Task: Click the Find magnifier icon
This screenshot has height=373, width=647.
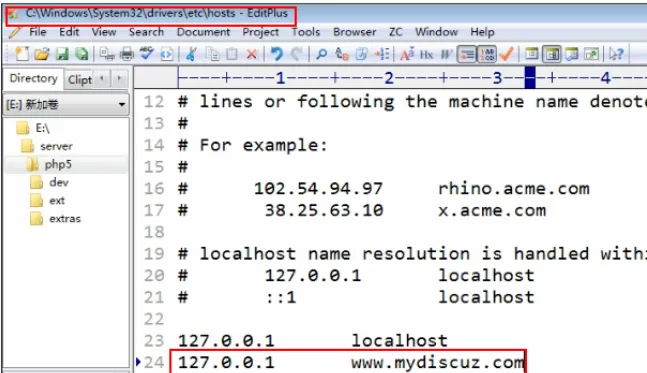Action: 321,54
